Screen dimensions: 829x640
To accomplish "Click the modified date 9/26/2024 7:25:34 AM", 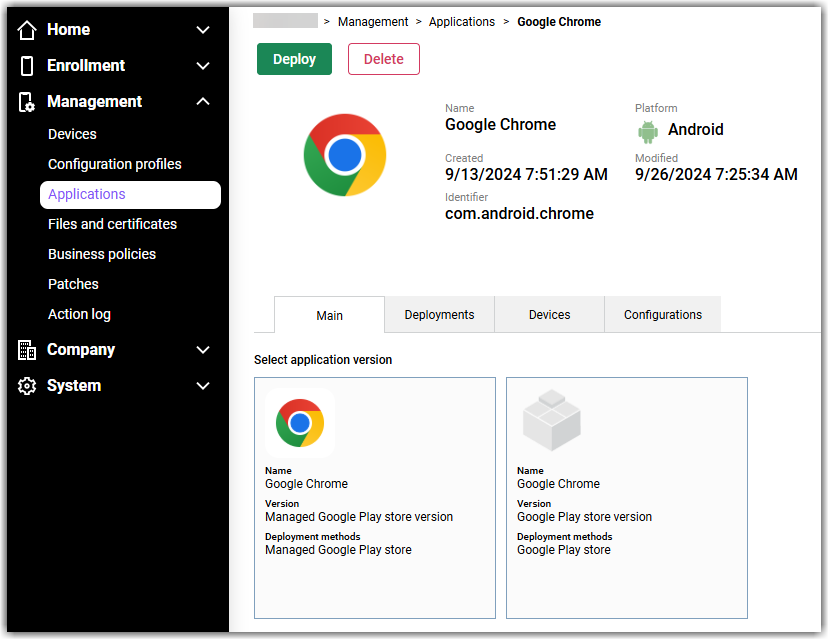I will pos(716,174).
